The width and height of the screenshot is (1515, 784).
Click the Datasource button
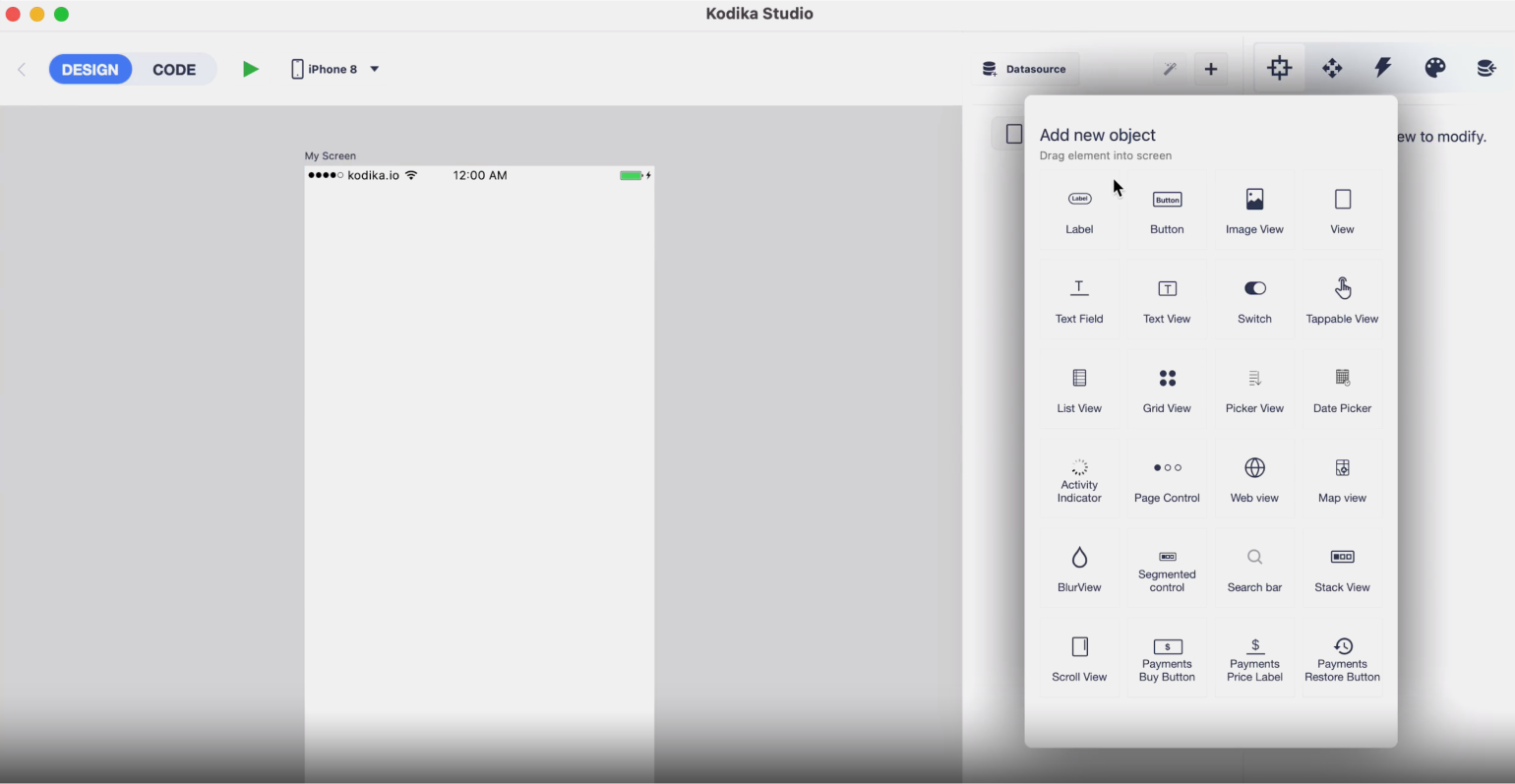pyautogui.click(x=1025, y=69)
